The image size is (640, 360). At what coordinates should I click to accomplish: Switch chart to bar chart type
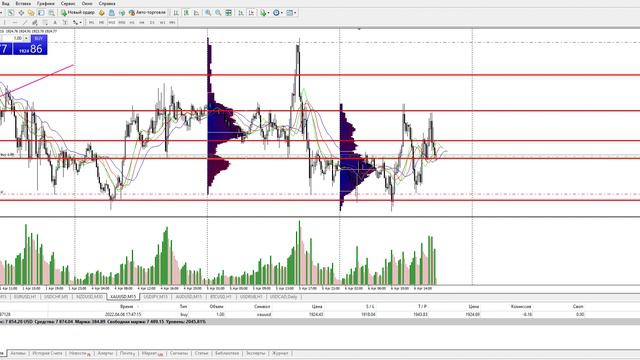coord(176,13)
